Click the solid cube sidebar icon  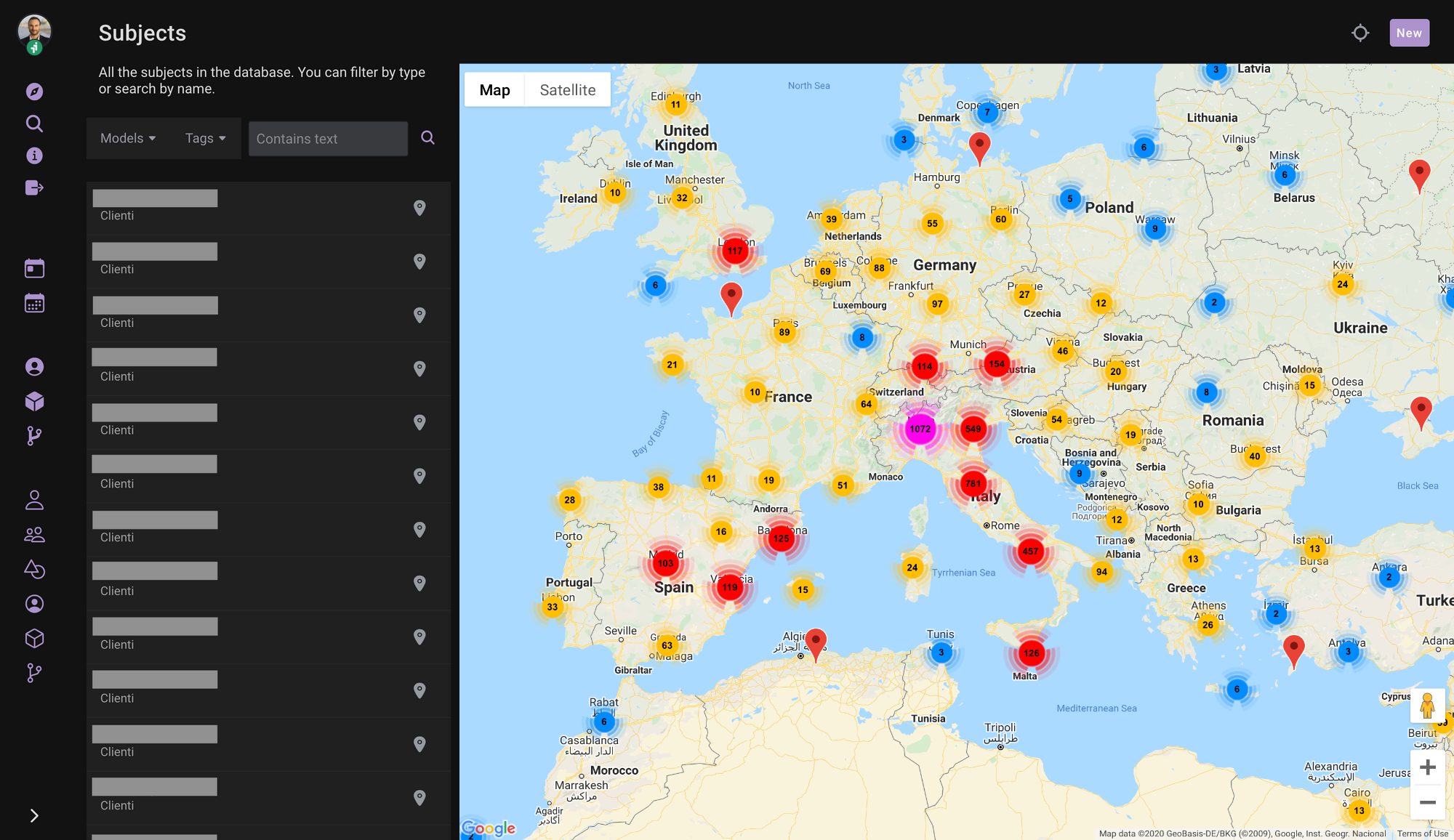34,401
